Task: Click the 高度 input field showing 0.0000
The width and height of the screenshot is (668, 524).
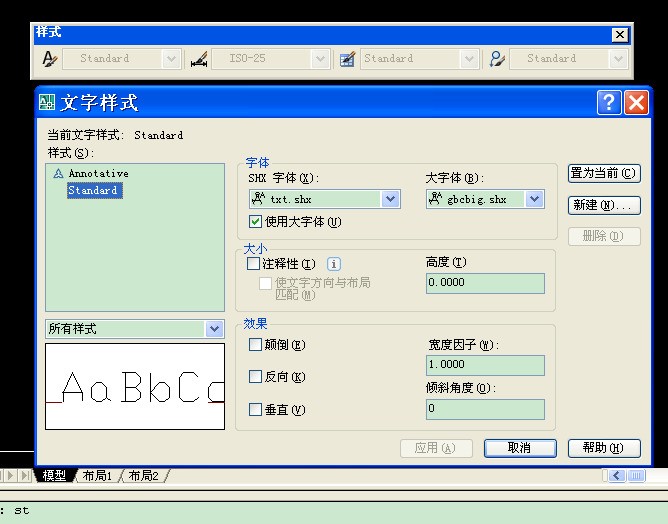Action: (x=485, y=283)
